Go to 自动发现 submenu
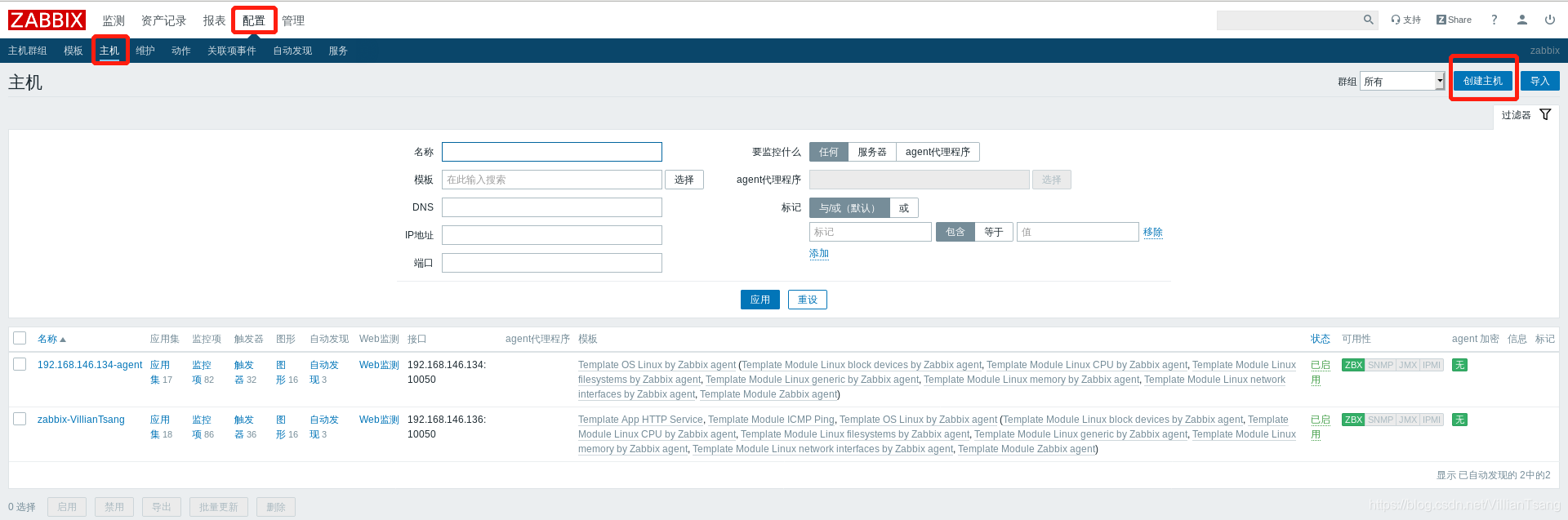The width and height of the screenshot is (1568, 520). pyautogui.click(x=292, y=51)
